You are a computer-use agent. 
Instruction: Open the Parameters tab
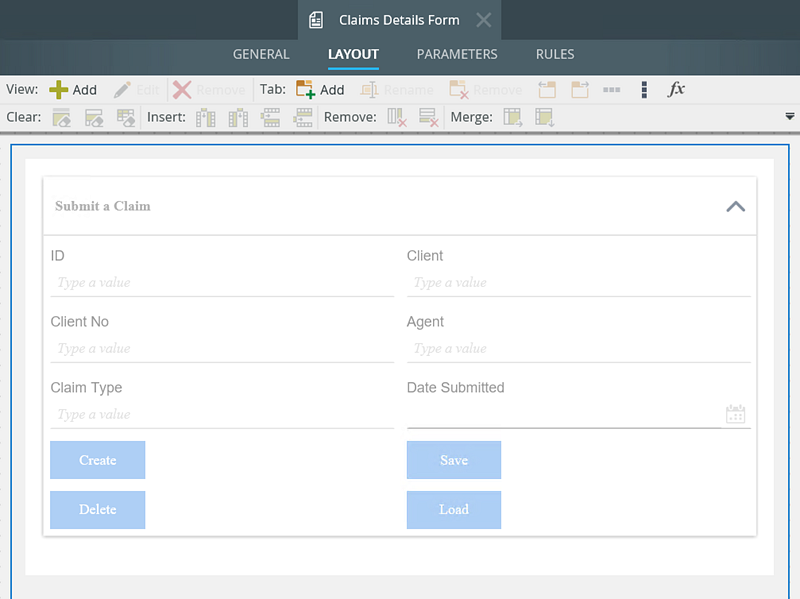457,54
